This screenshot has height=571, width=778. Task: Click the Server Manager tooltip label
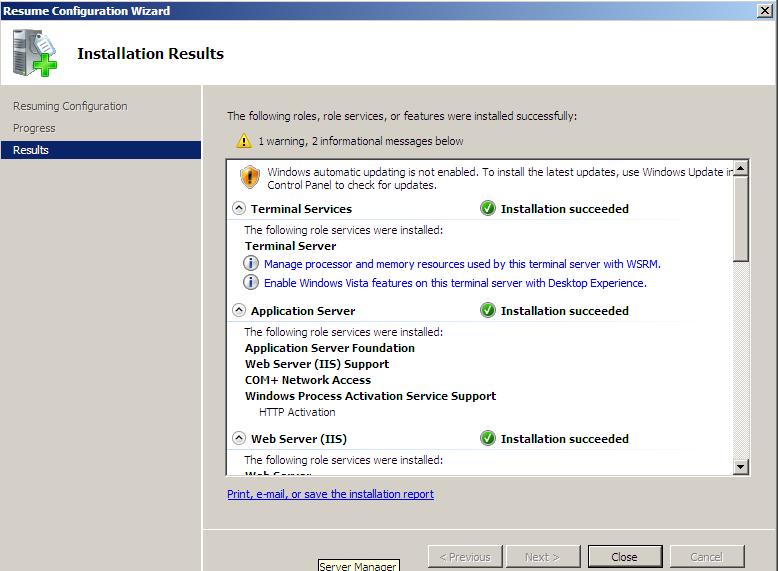(x=358, y=566)
